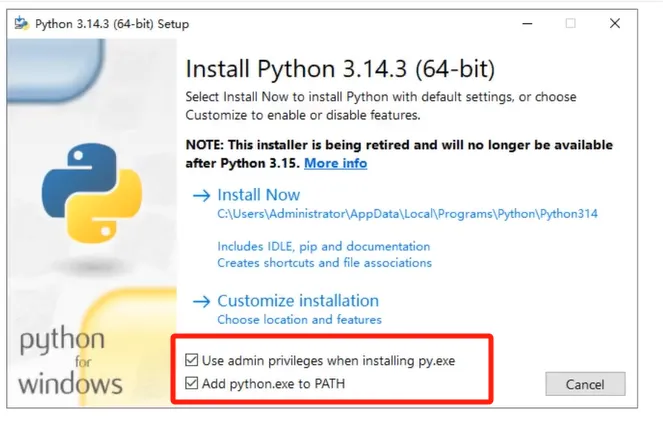This screenshot has height=423, width=663.
Task: Choose Customize installation option
Action: click(298, 300)
